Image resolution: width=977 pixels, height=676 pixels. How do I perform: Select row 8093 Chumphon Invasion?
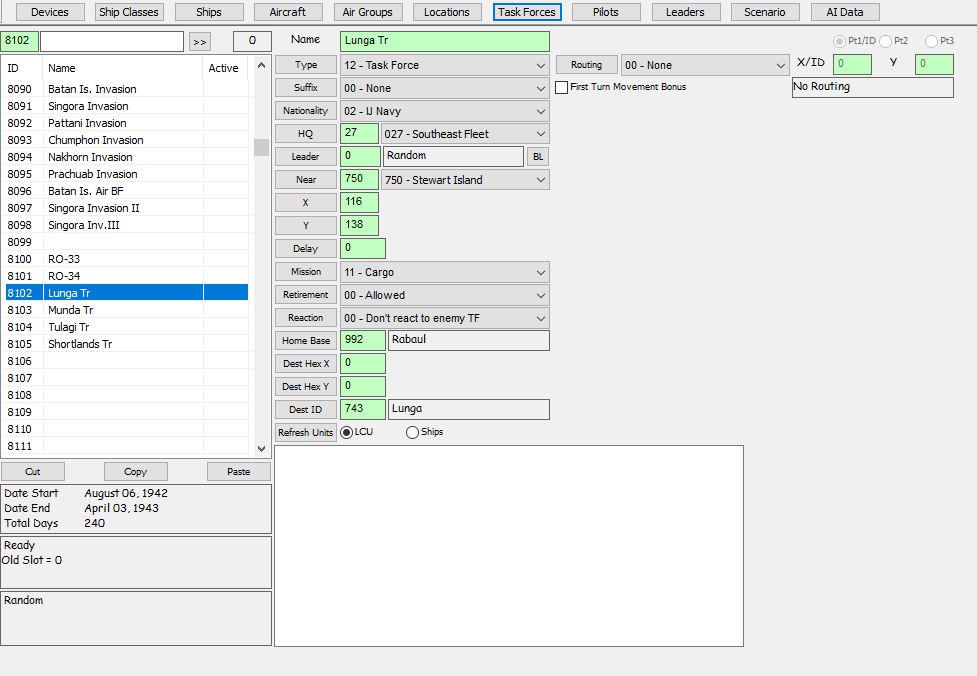[x=126, y=140]
